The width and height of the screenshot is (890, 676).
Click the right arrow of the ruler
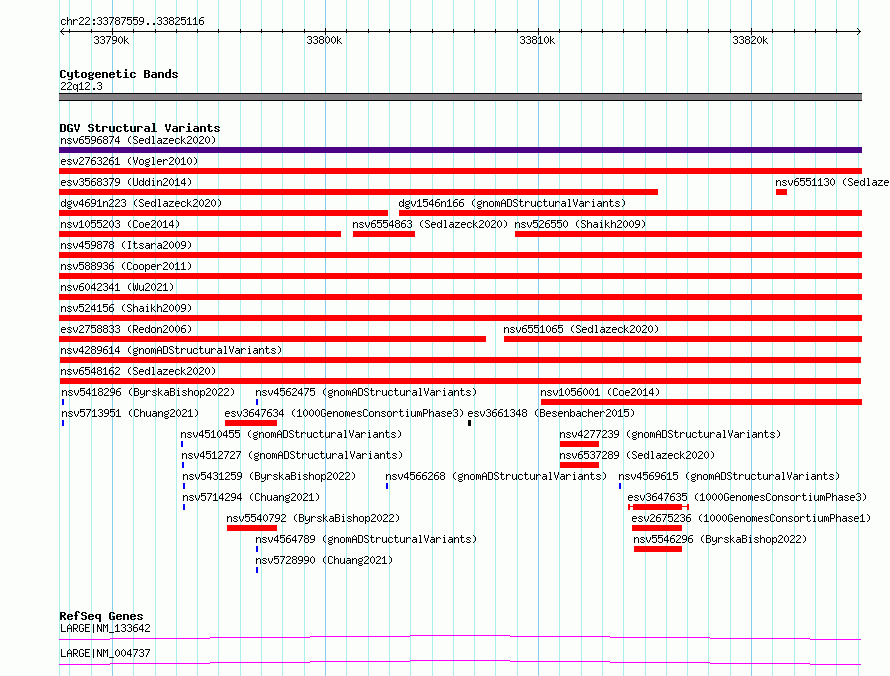point(859,32)
